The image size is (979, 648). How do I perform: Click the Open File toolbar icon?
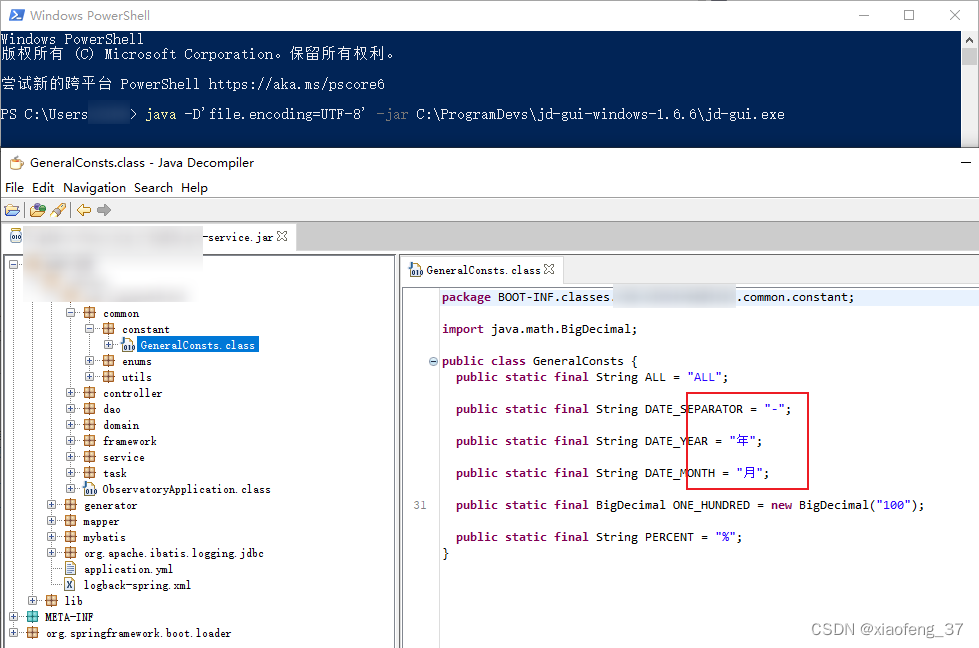click(12, 210)
